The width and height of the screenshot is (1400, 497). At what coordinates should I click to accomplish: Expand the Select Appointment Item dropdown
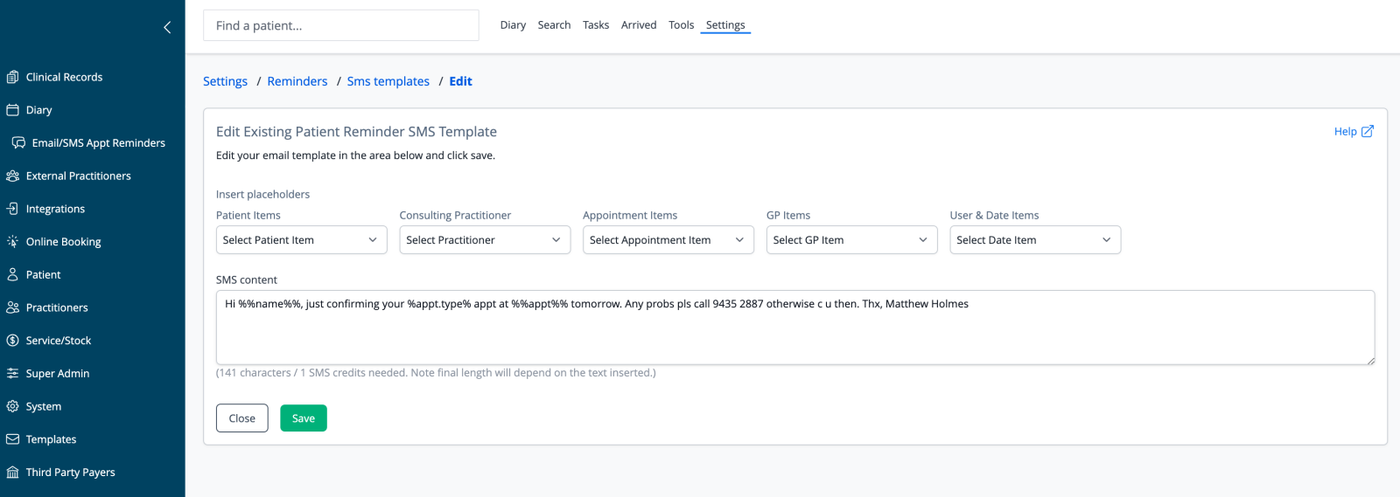668,240
